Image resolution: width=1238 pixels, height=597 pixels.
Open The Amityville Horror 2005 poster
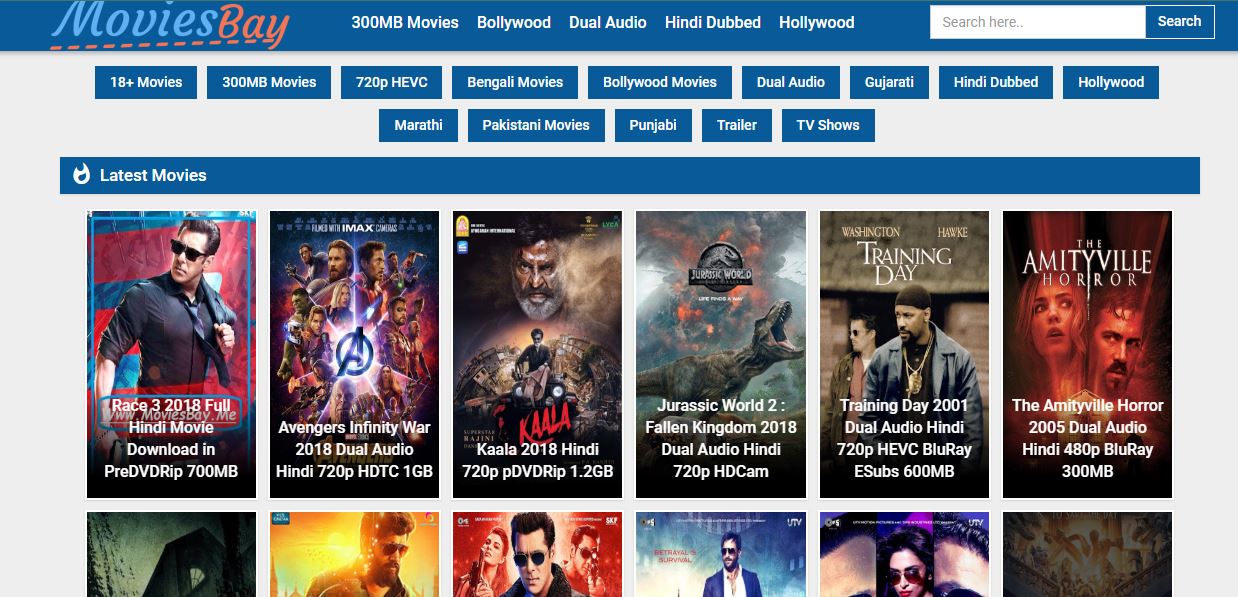pos(1087,354)
